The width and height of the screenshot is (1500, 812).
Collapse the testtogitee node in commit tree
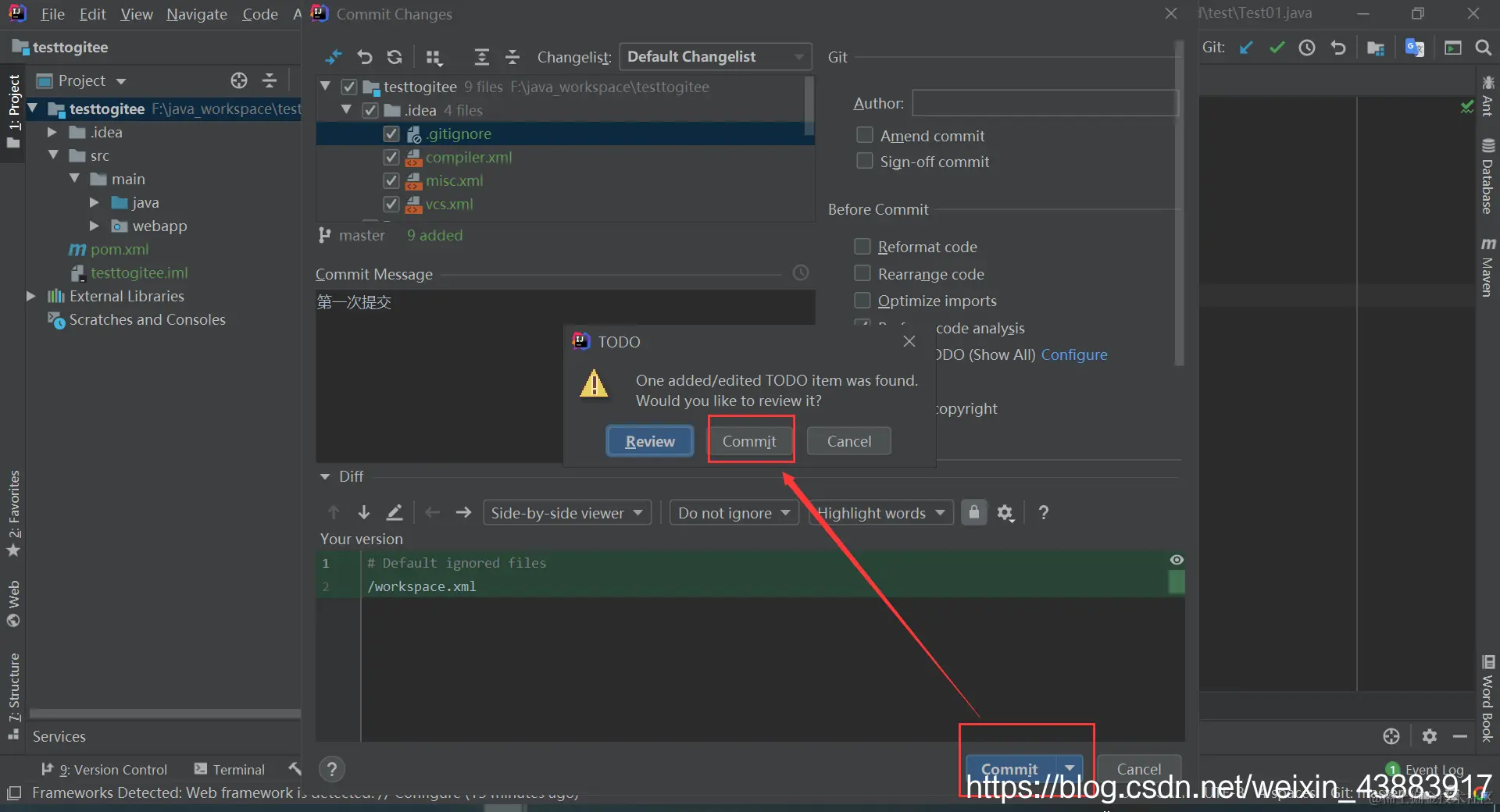click(x=326, y=86)
